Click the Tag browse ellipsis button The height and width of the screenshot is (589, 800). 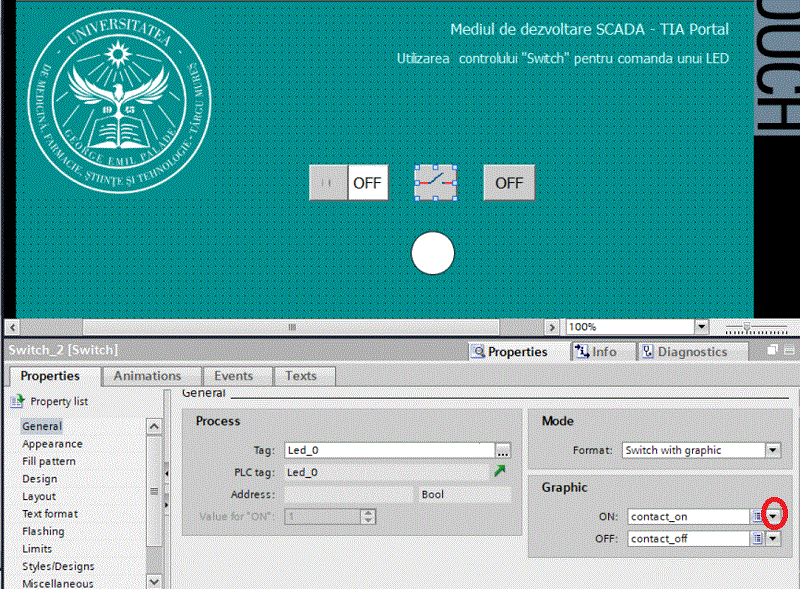(502, 450)
